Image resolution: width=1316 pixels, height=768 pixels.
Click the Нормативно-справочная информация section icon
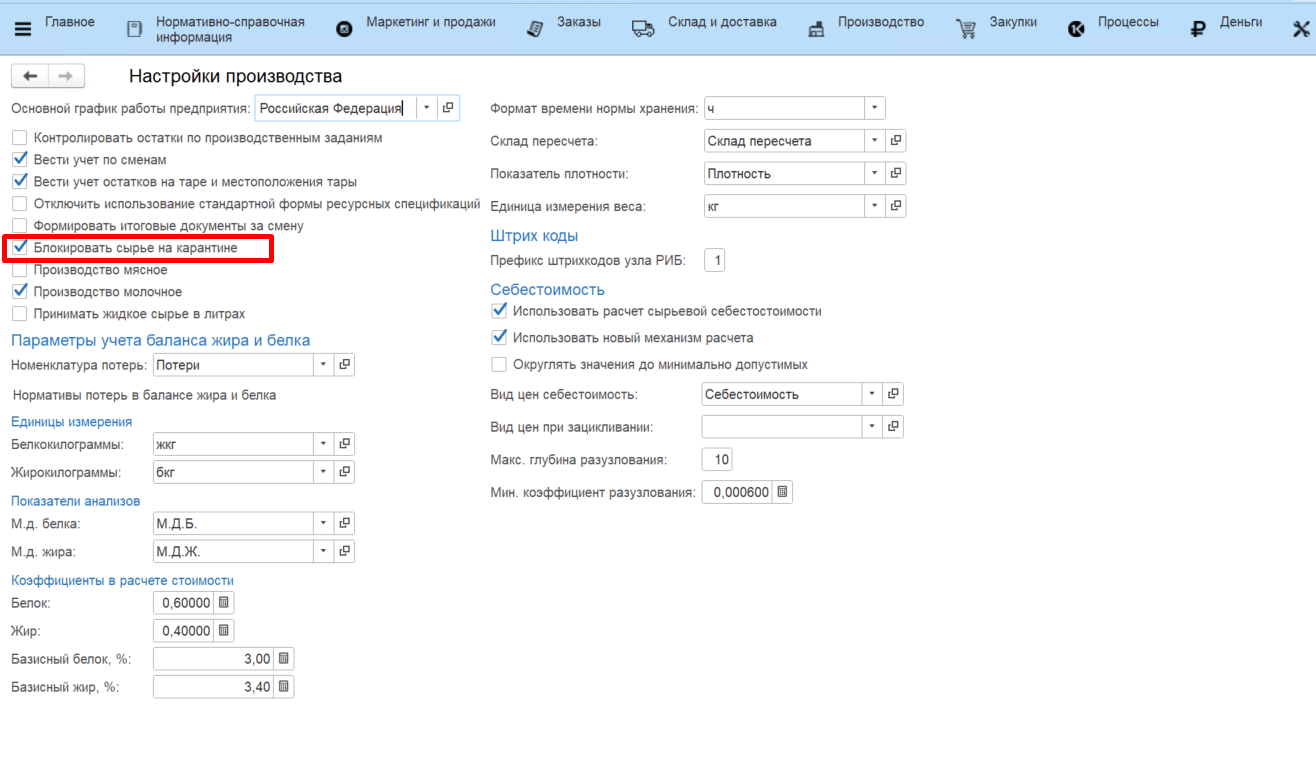[x=135, y=29]
